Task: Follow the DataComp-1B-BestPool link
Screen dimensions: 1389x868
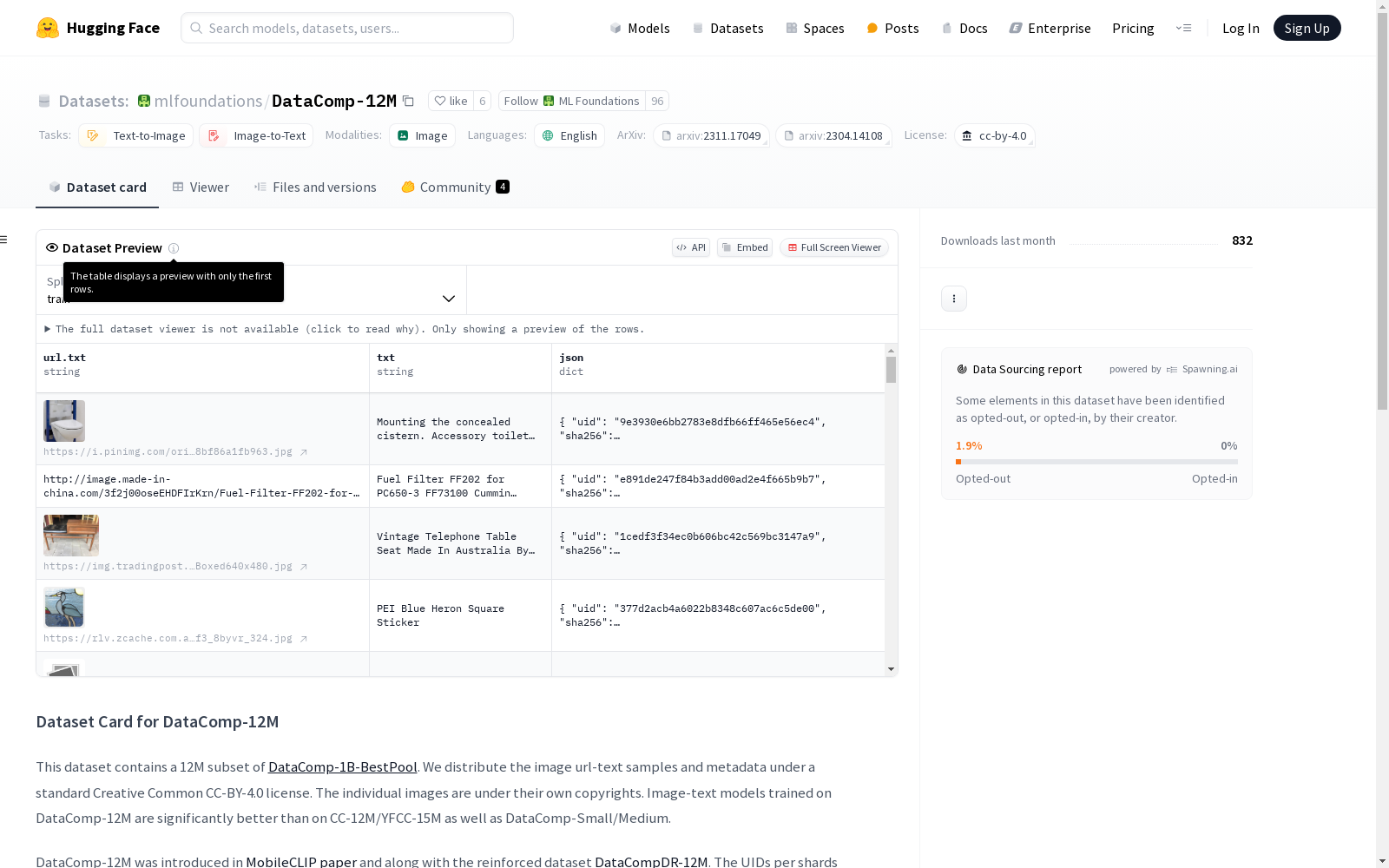Action: point(342,767)
